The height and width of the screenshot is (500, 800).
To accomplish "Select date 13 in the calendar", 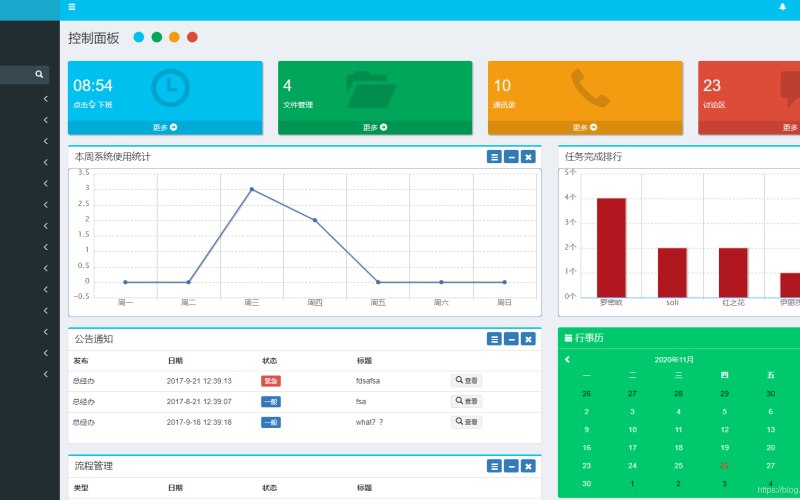I will point(770,430).
